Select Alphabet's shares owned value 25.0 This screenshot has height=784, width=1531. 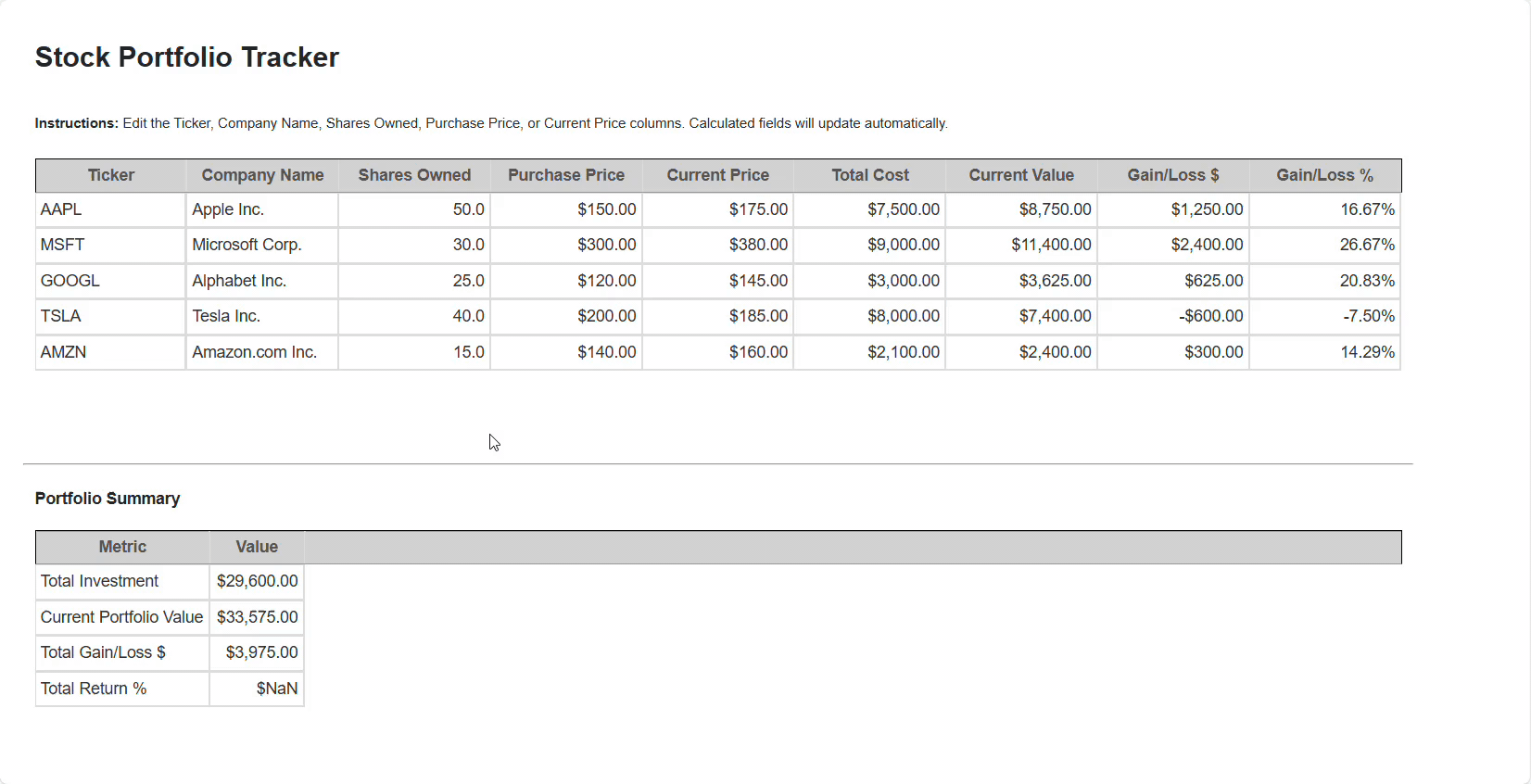414,281
